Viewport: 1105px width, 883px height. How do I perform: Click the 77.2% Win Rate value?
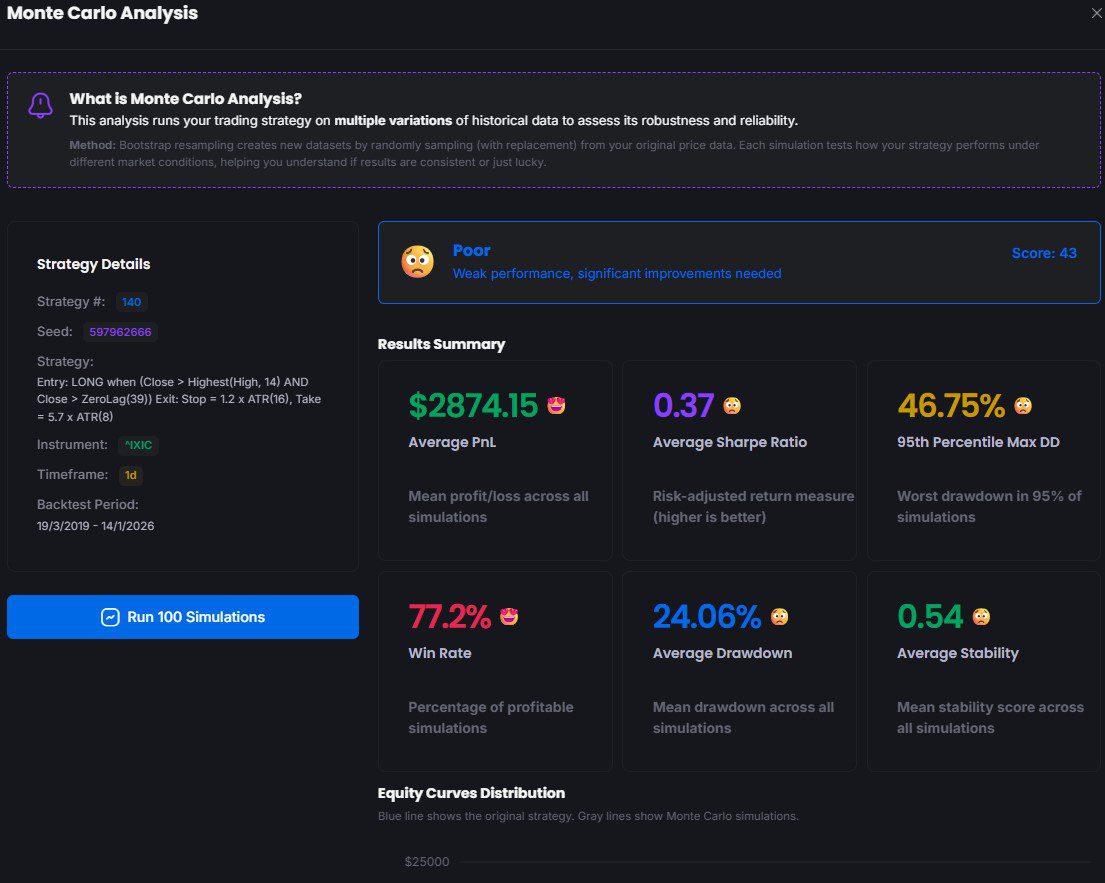tap(450, 617)
